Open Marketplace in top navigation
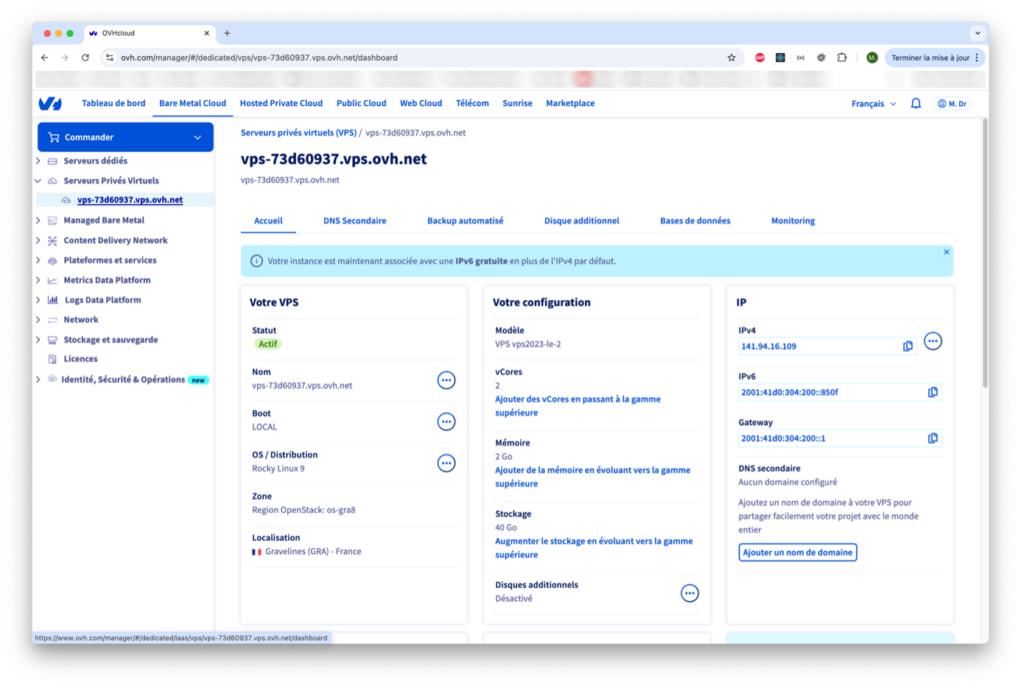Viewport: 1024px width, 689px height. [570, 103]
